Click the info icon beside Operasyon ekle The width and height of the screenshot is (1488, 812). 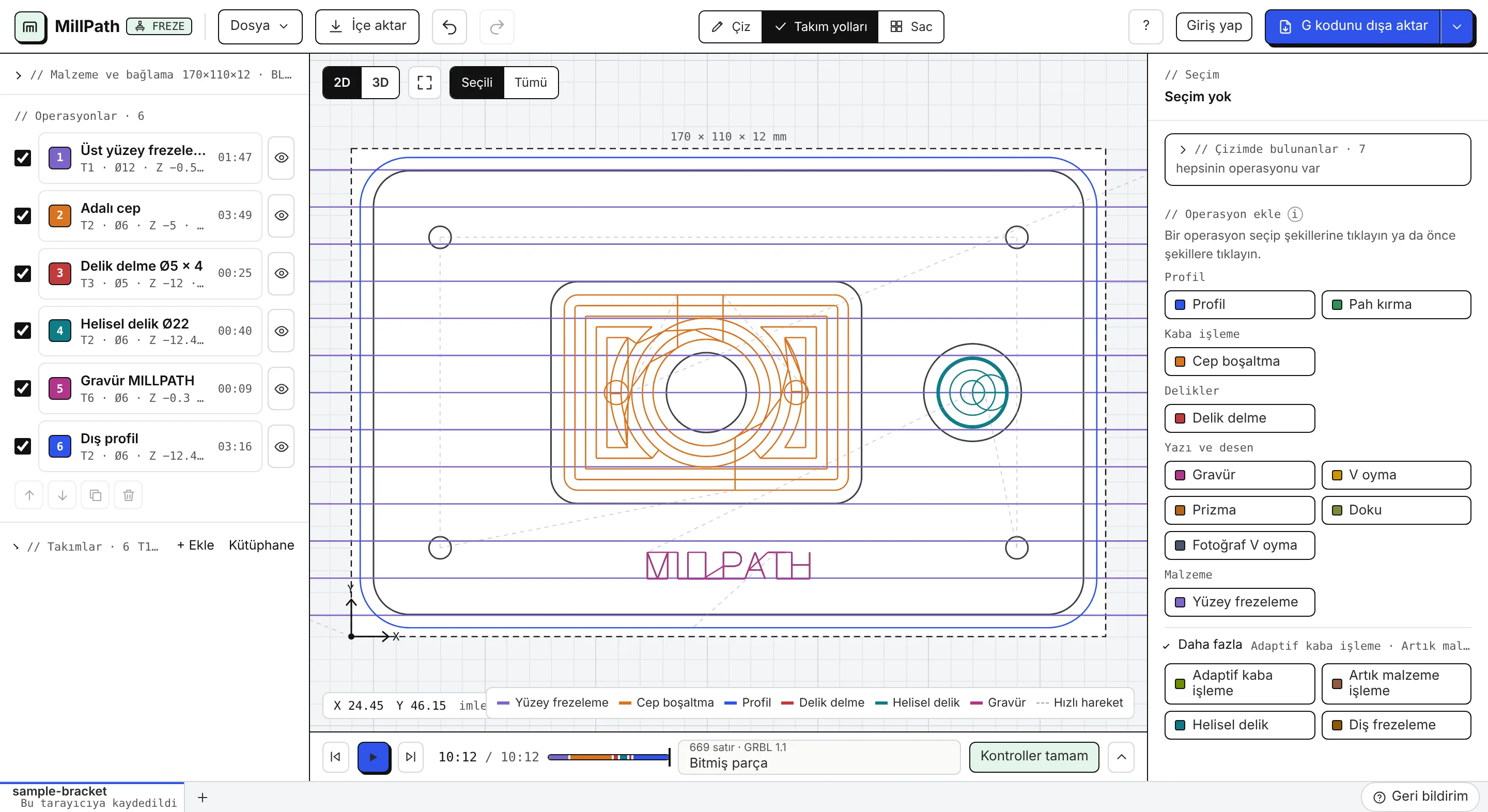[1294, 214]
